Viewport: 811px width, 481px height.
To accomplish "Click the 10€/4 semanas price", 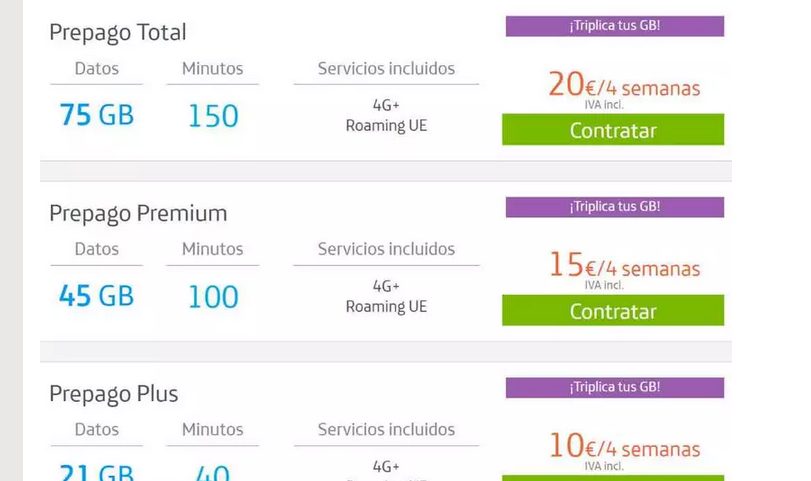I will (x=624, y=447).
